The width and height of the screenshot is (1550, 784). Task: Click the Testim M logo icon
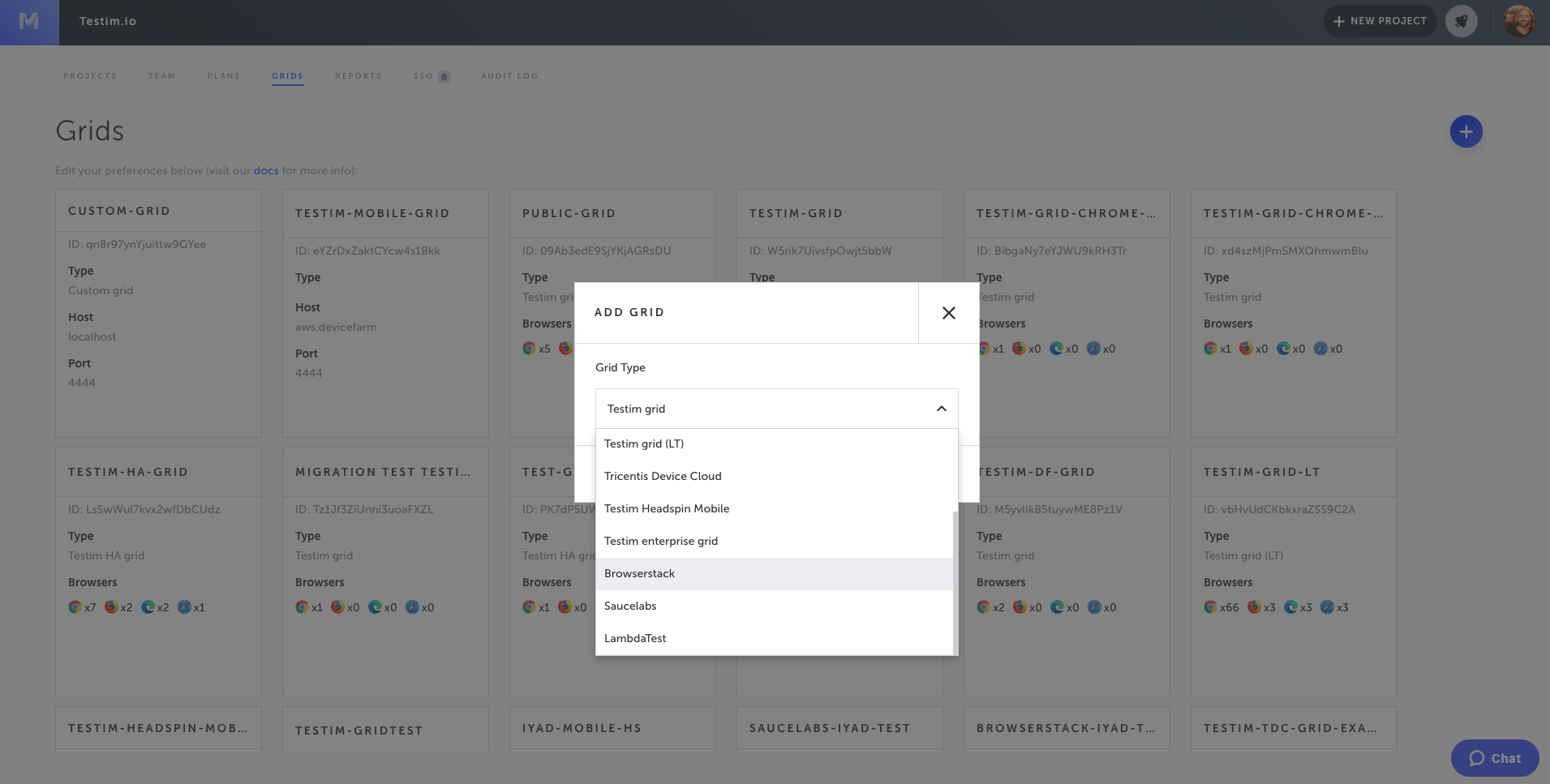29,22
